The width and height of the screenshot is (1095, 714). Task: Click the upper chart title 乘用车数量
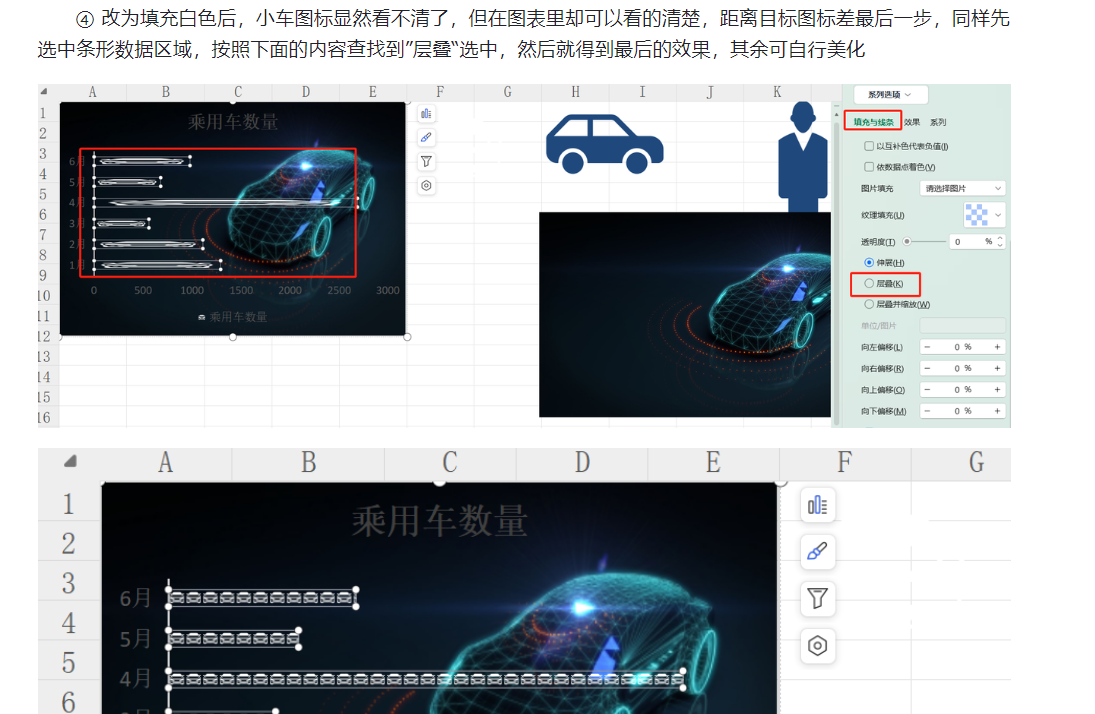(233, 122)
